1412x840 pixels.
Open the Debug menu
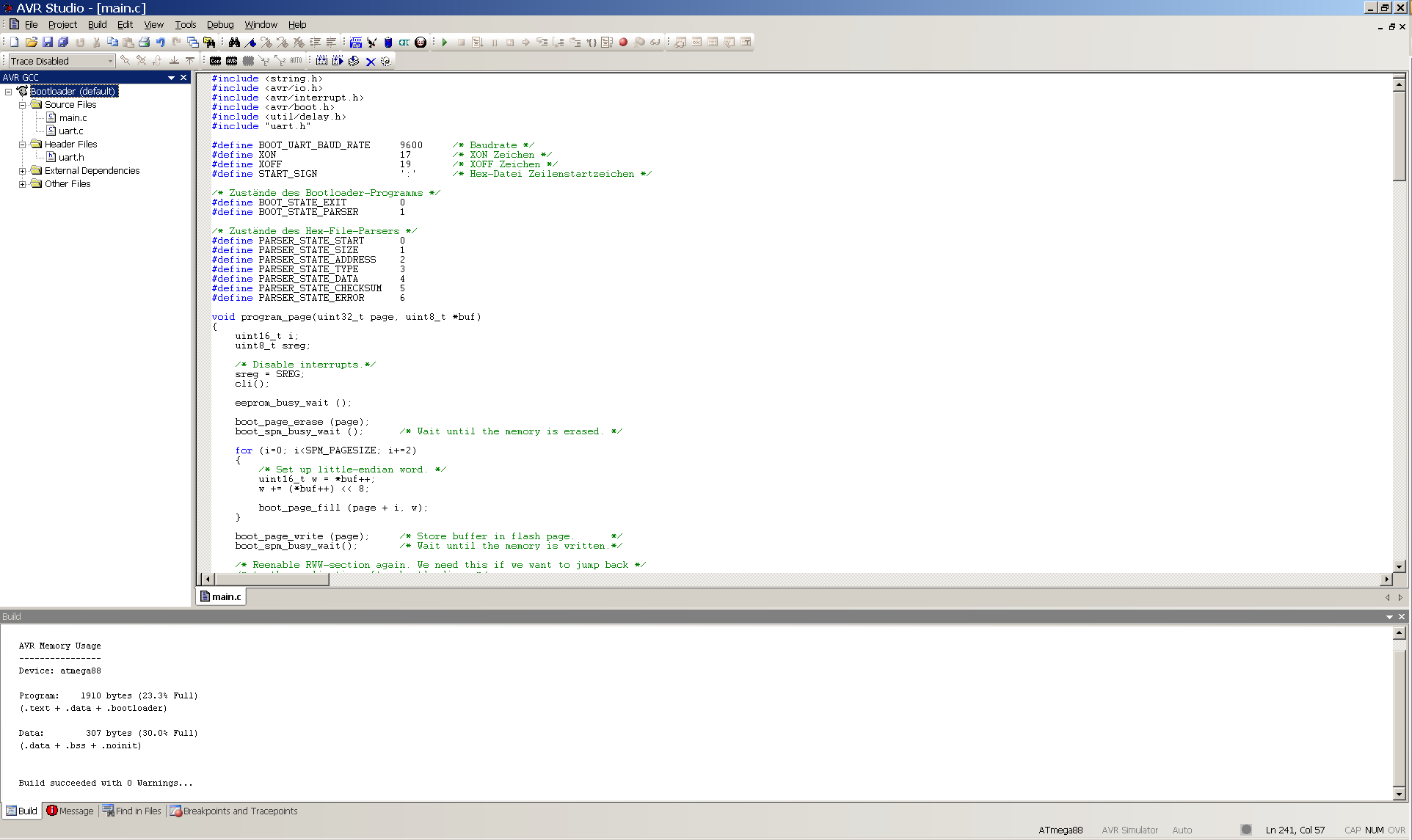220,25
